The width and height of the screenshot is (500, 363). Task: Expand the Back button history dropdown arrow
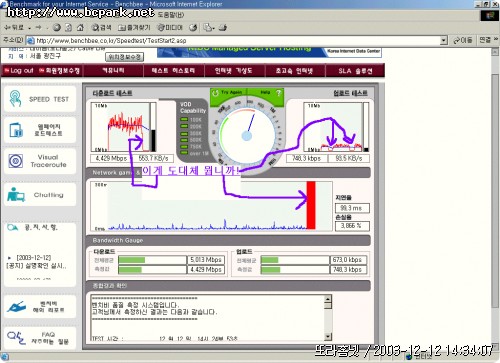pyautogui.click(x=30, y=28)
